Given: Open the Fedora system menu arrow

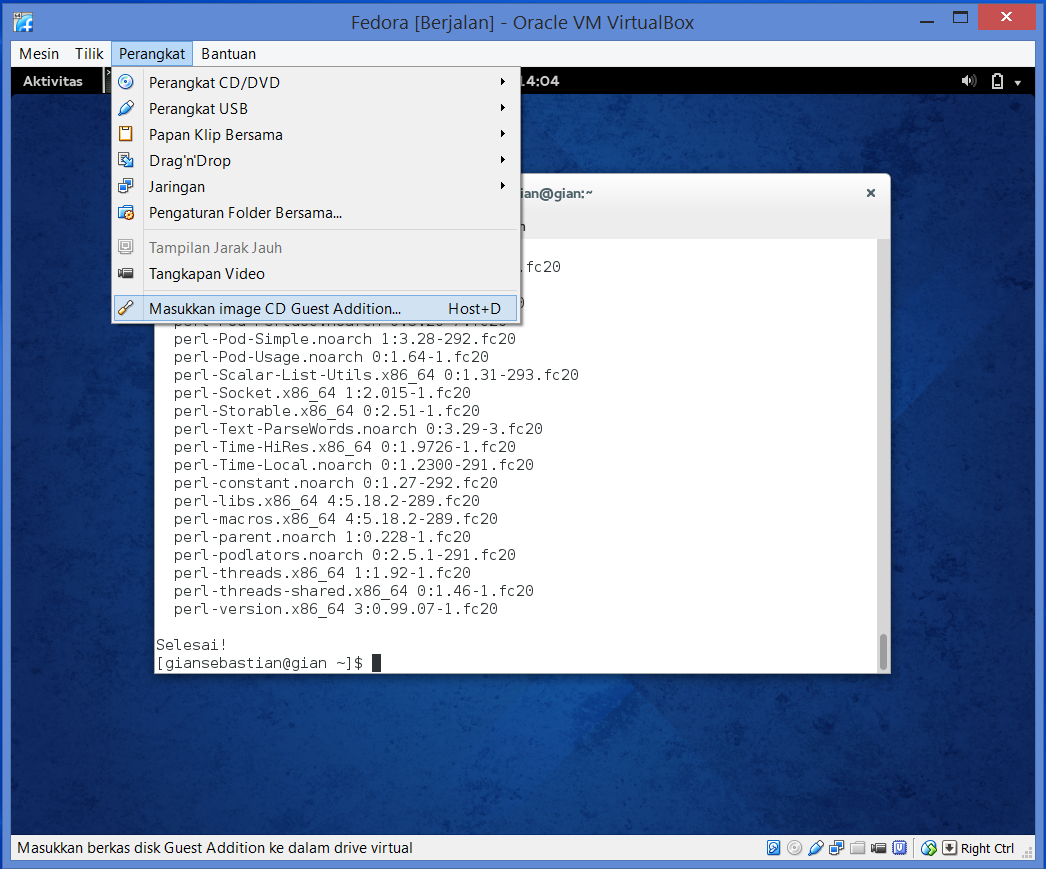Looking at the screenshot, I should (x=1018, y=83).
